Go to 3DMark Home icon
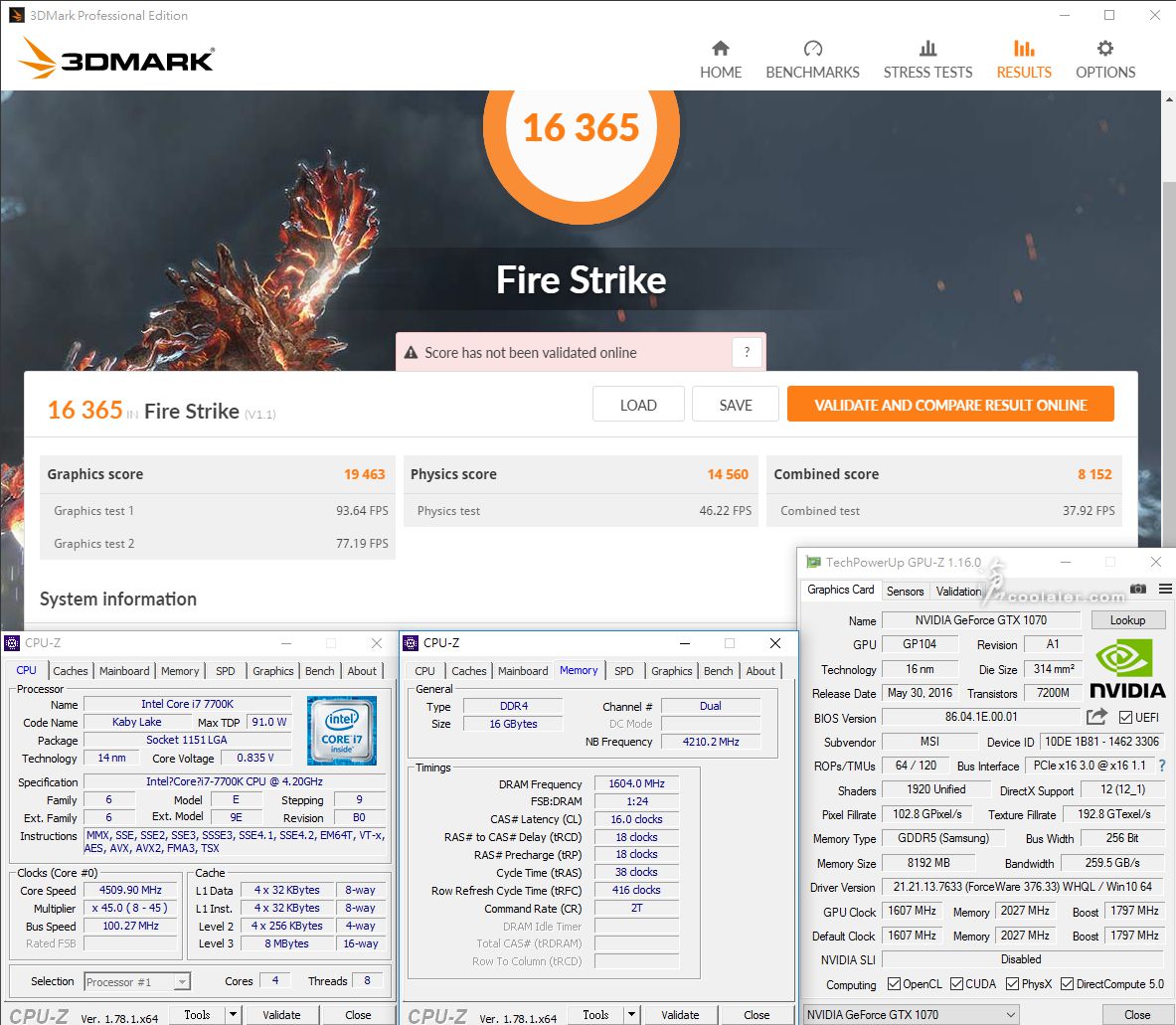The height and width of the screenshot is (1025, 1176). [x=720, y=49]
